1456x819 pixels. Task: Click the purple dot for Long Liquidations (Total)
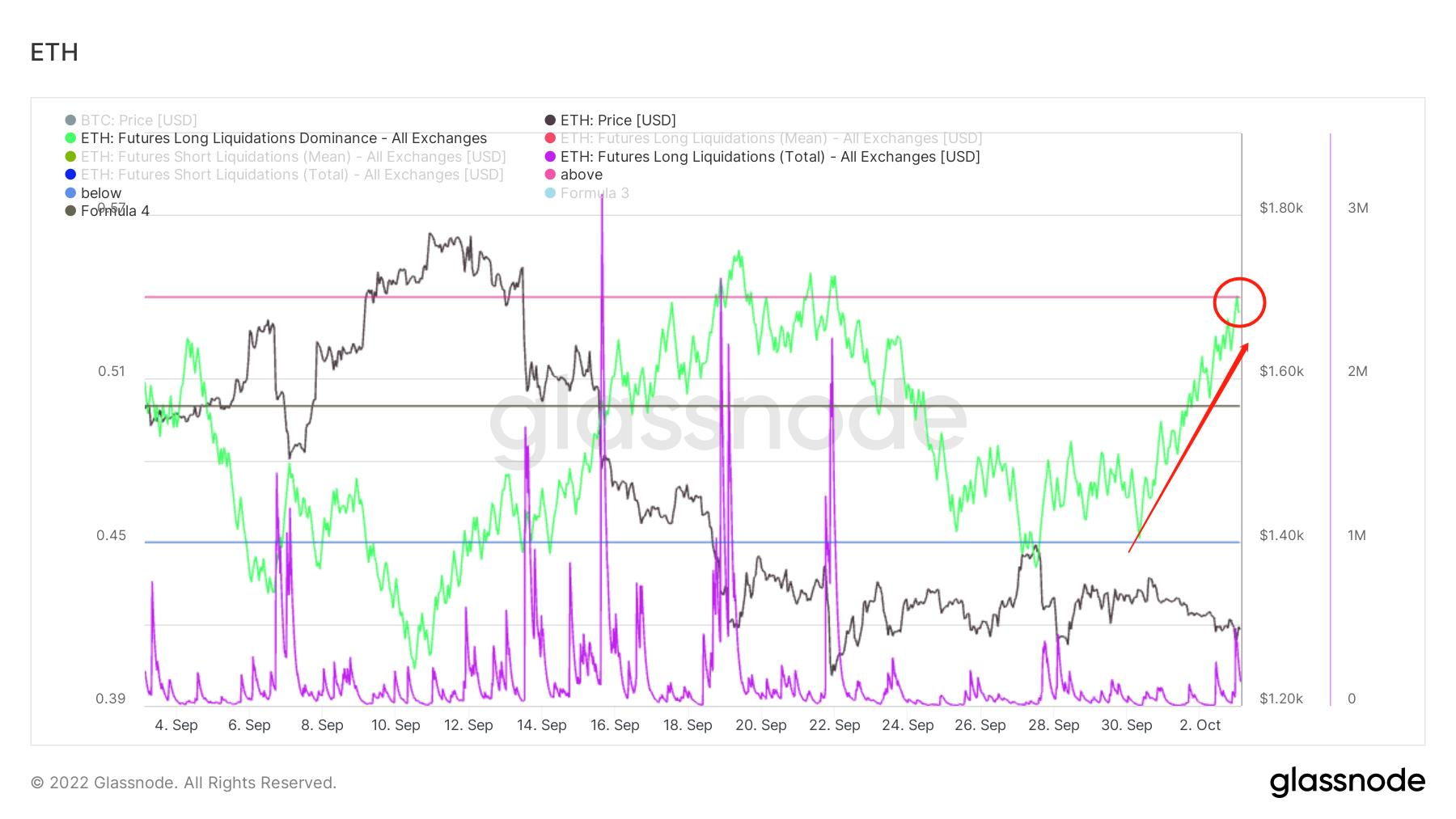point(550,157)
